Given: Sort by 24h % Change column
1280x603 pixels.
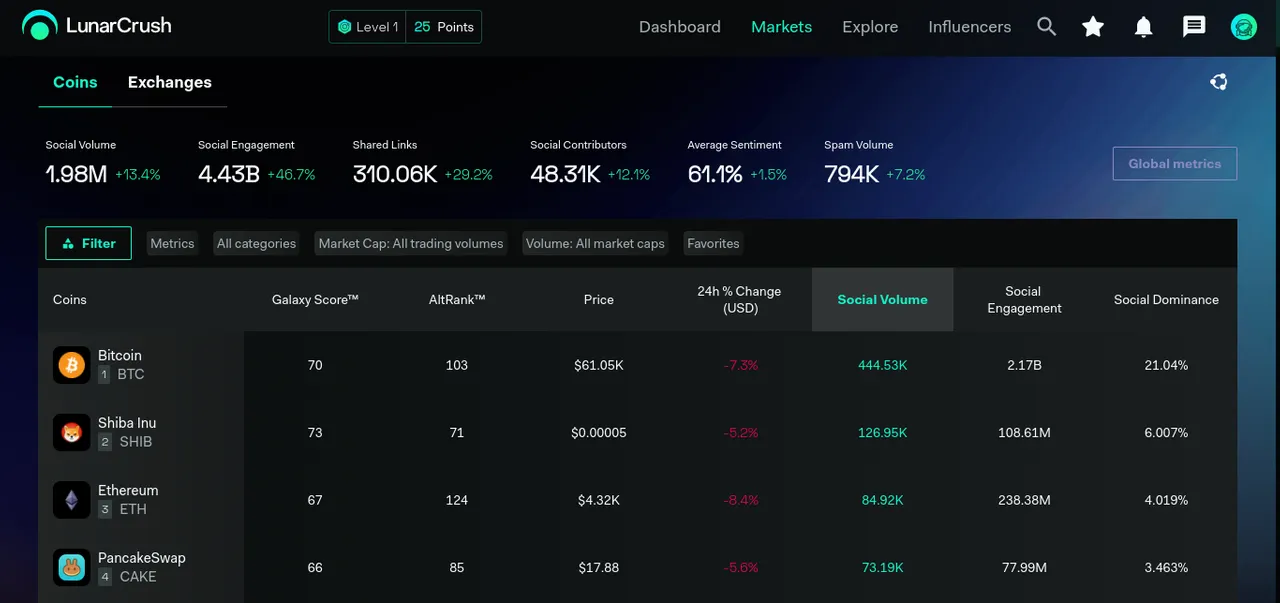Looking at the screenshot, I should [x=739, y=300].
